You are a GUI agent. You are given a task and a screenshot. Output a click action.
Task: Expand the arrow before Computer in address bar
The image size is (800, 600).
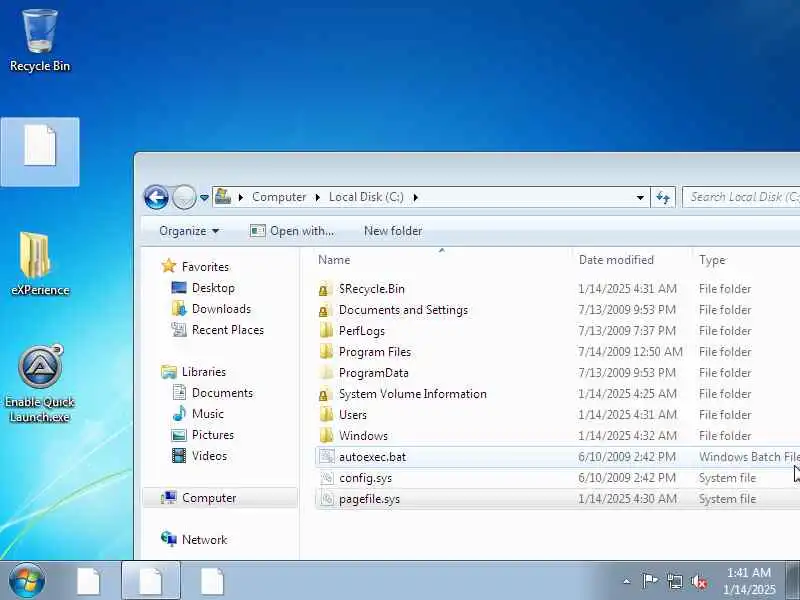coord(241,197)
